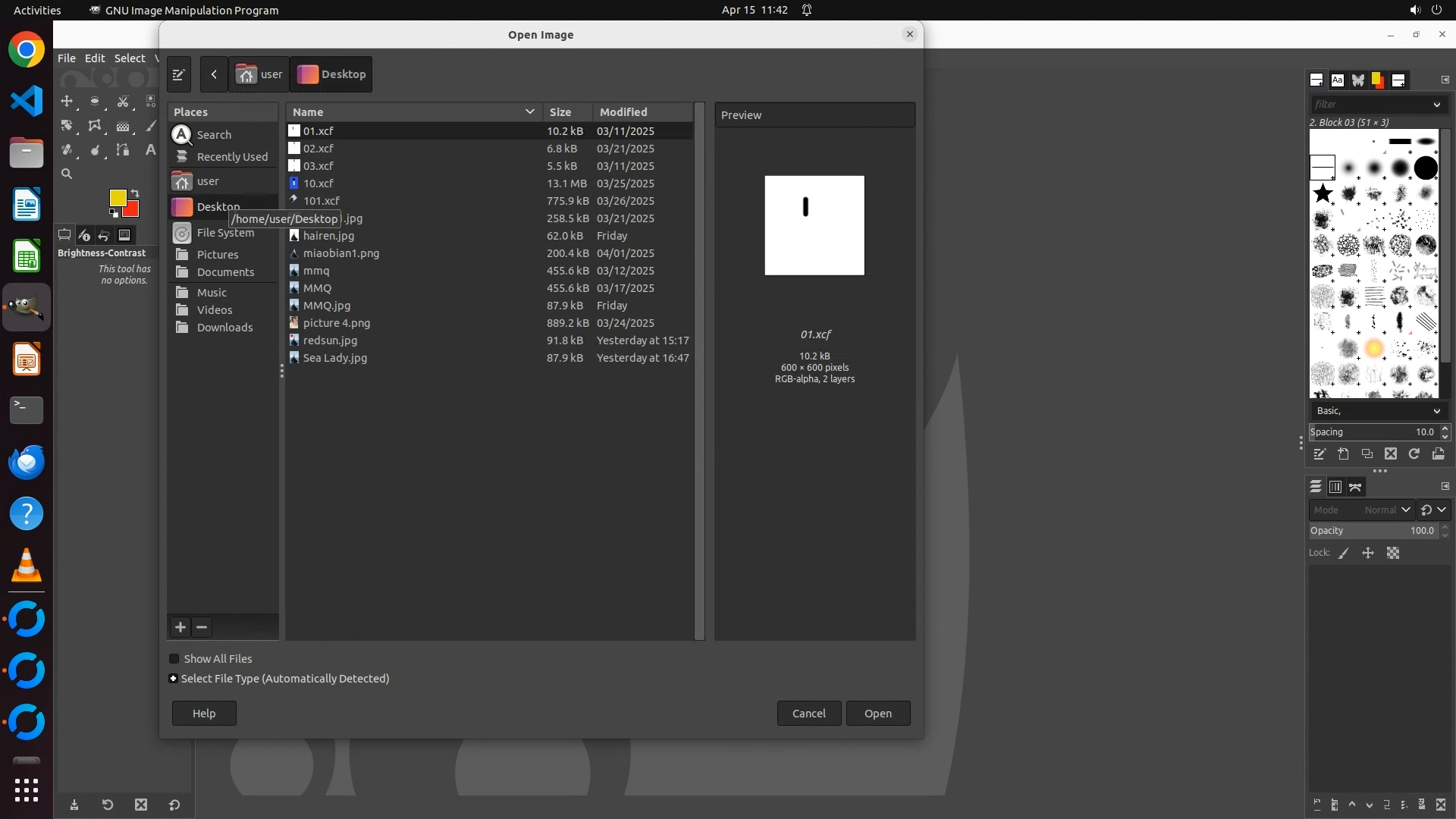Toggle the lock alpha channel checkerboard icon
This screenshot has width=1456, height=819.
tap(1393, 554)
